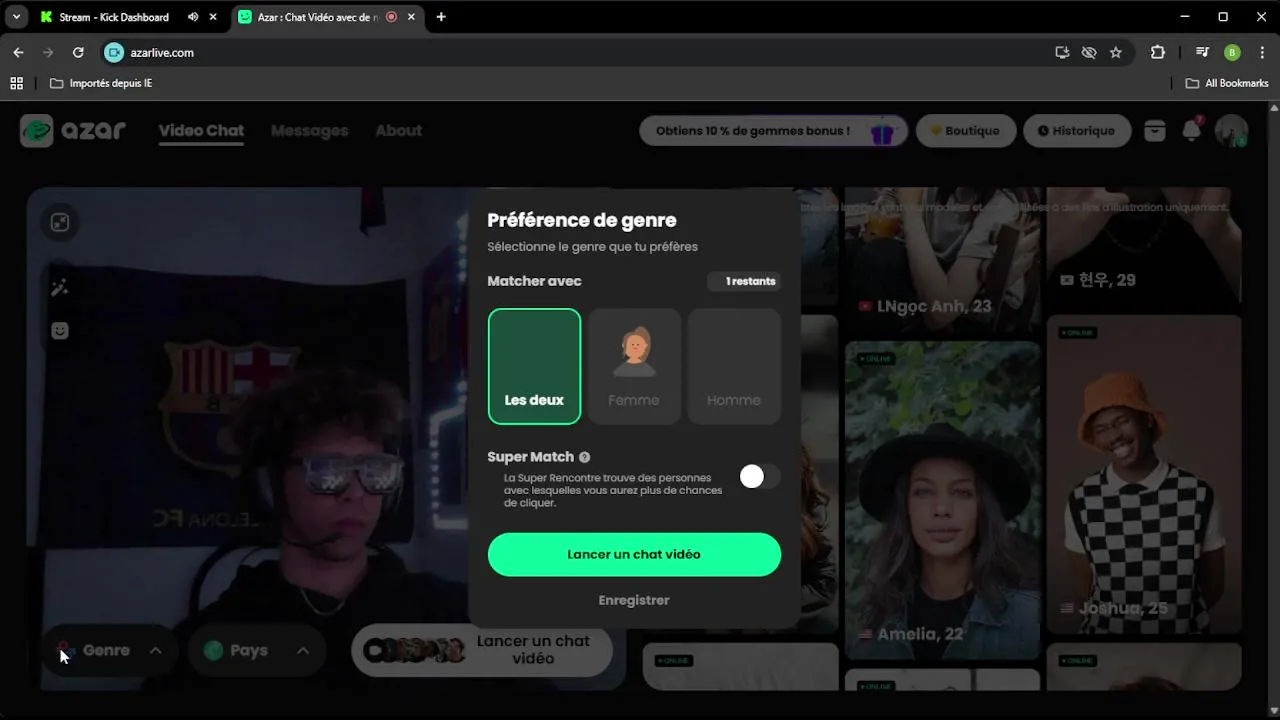
Task: Open a new browser tab
Action: click(x=441, y=17)
